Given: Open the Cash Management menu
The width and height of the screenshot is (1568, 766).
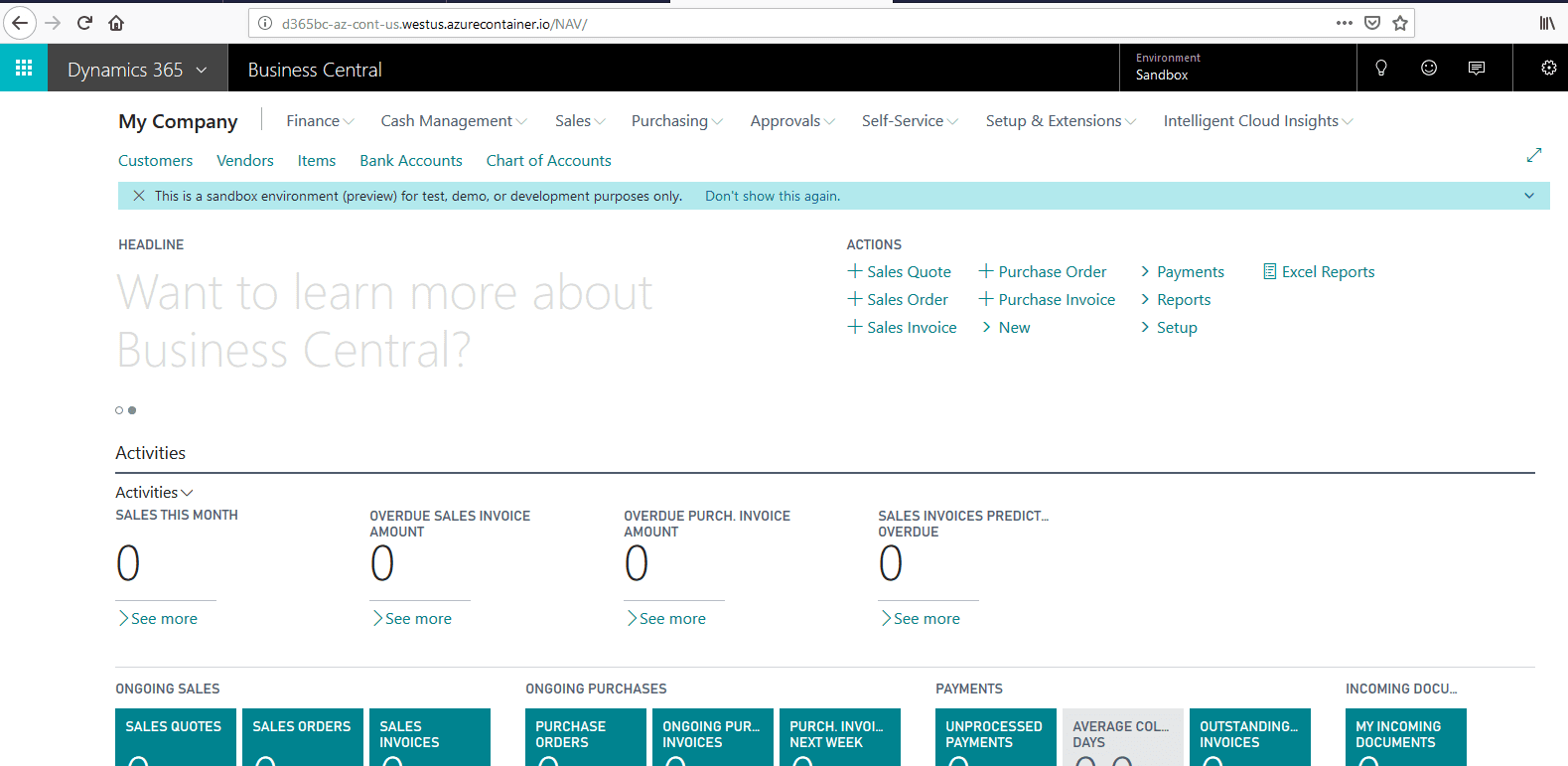Looking at the screenshot, I should (454, 121).
